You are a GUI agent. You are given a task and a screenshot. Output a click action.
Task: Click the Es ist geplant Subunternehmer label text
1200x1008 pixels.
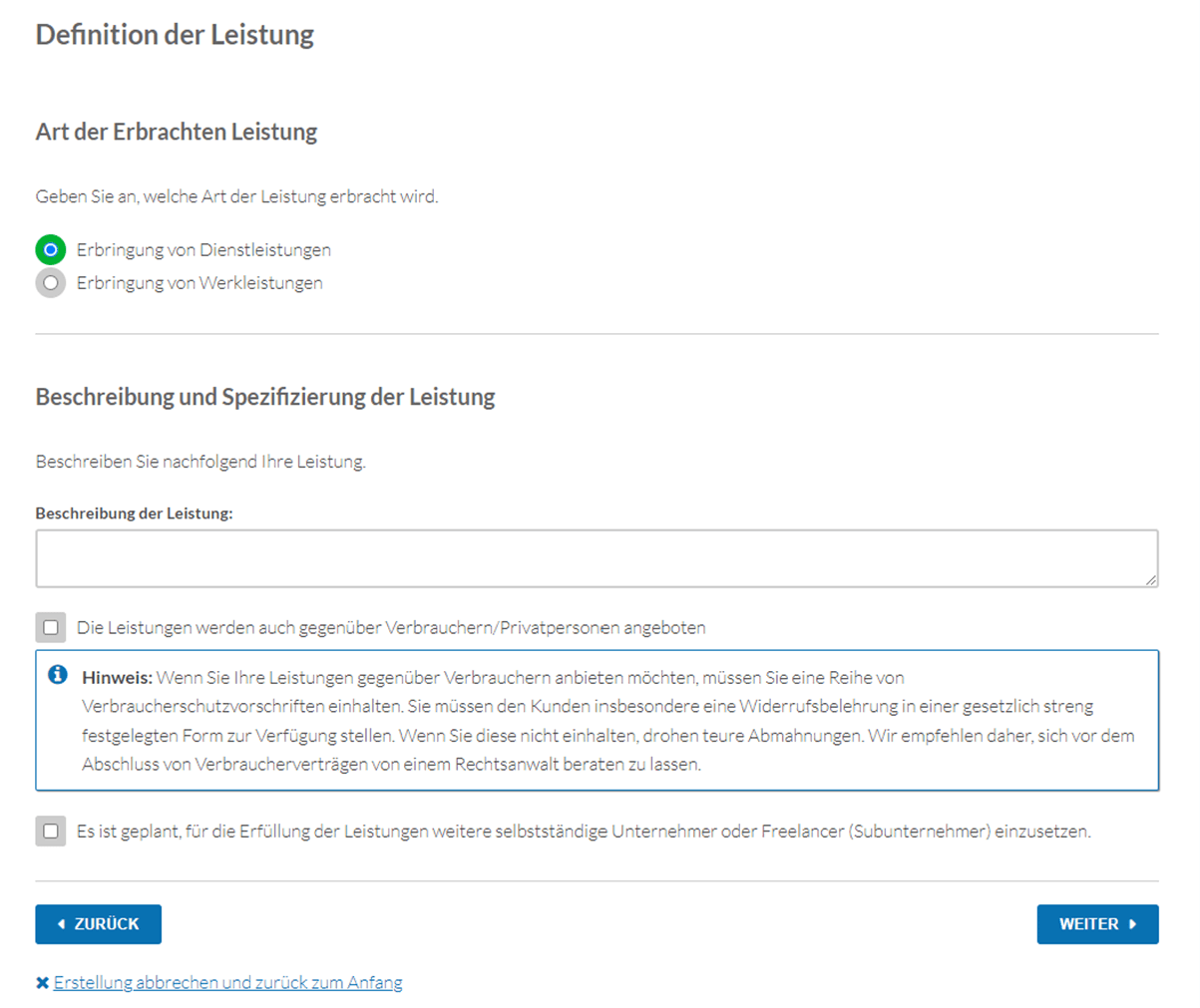(584, 831)
